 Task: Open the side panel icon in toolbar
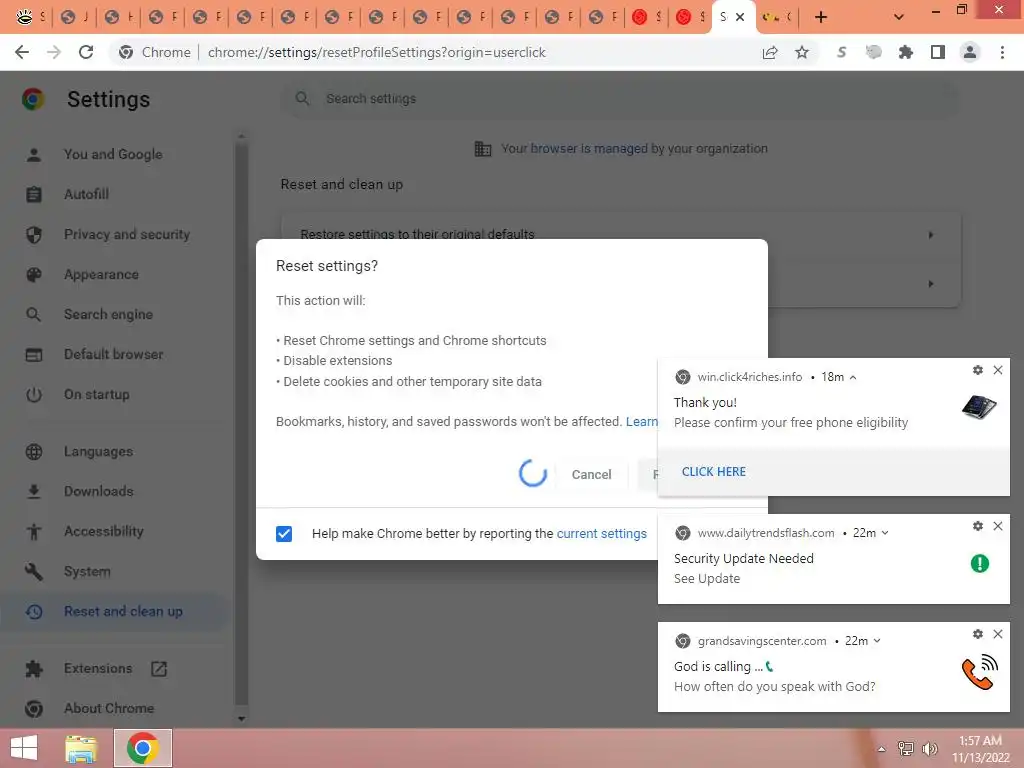tap(938, 52)
